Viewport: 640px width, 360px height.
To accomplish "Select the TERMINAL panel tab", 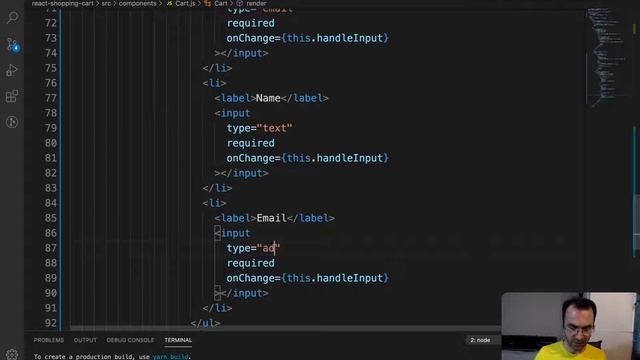I will [x=178, y=340].
